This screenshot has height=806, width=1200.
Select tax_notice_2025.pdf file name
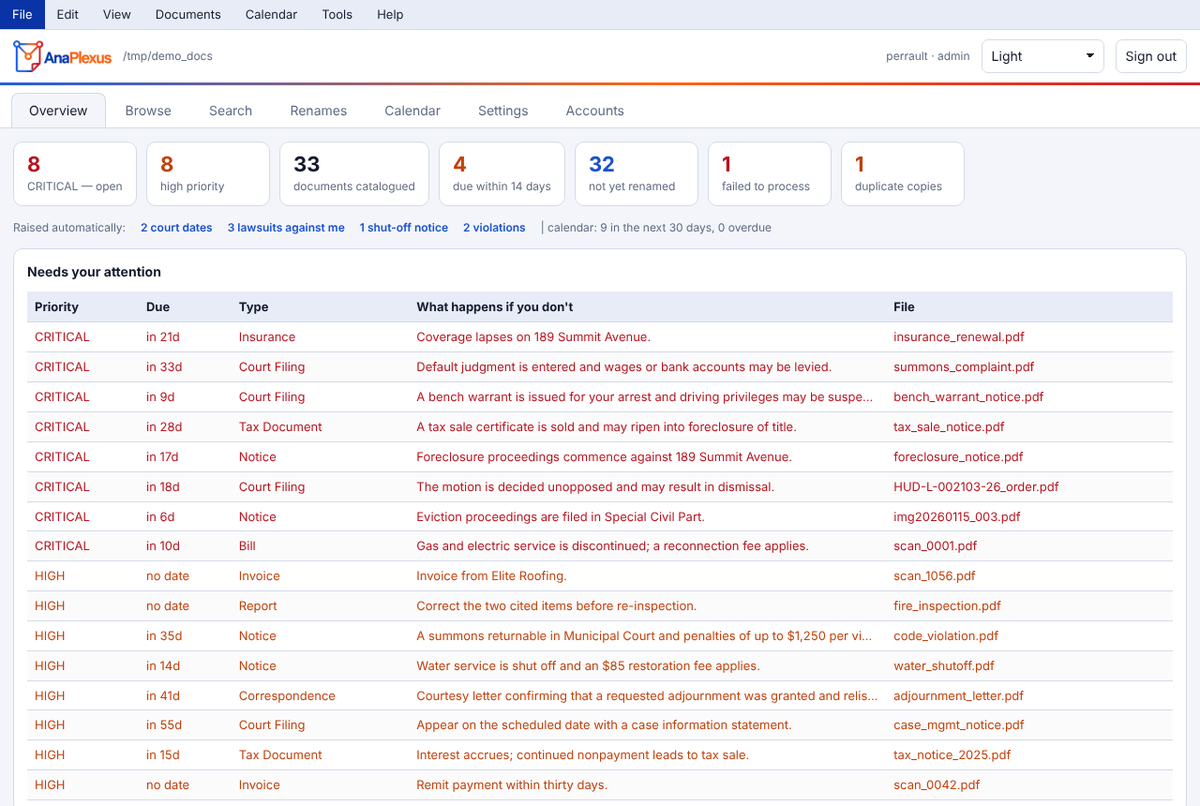click(x=952, y=755)
